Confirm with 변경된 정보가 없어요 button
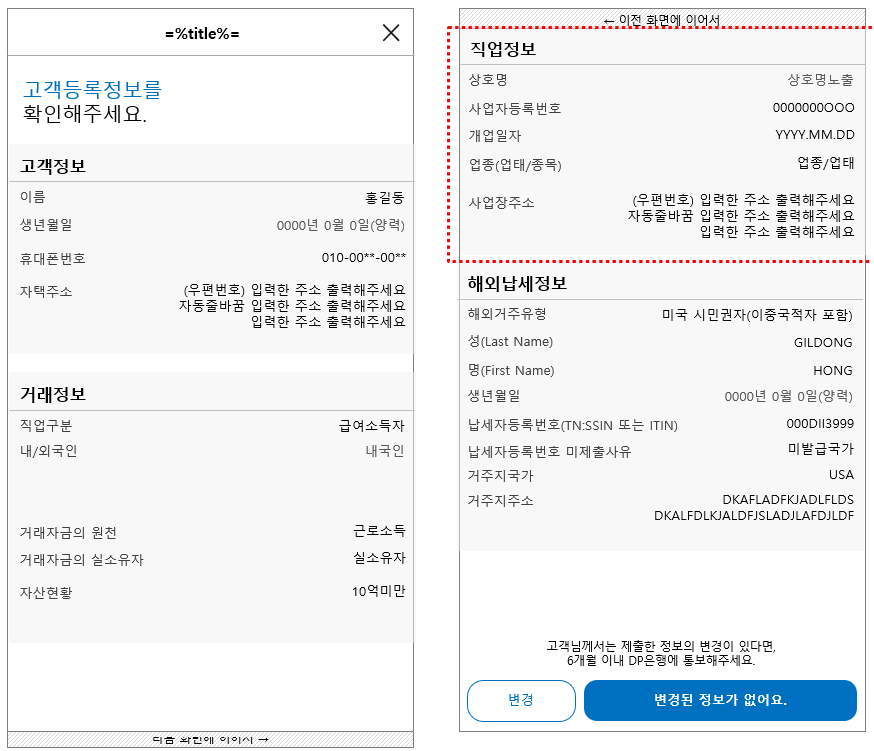This screenshot has height=751, width=874. pyautogui.click(x=720, y=700)
